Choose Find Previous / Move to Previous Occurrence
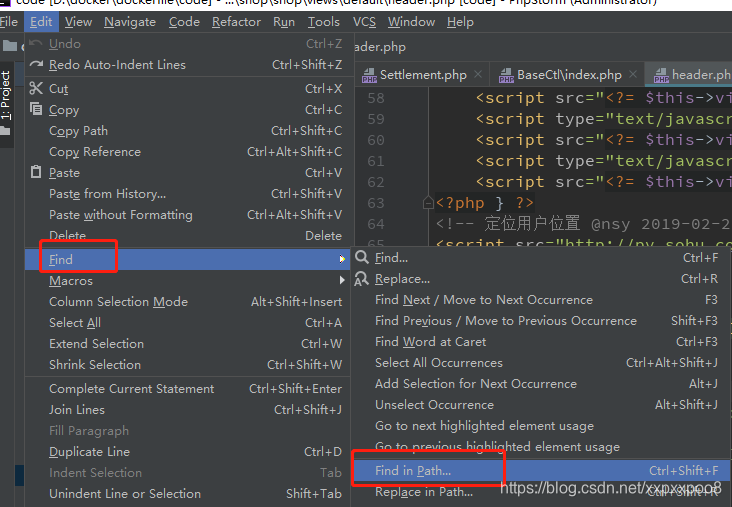The height and width of the screenshot is (507, 732). pos(542,321)
